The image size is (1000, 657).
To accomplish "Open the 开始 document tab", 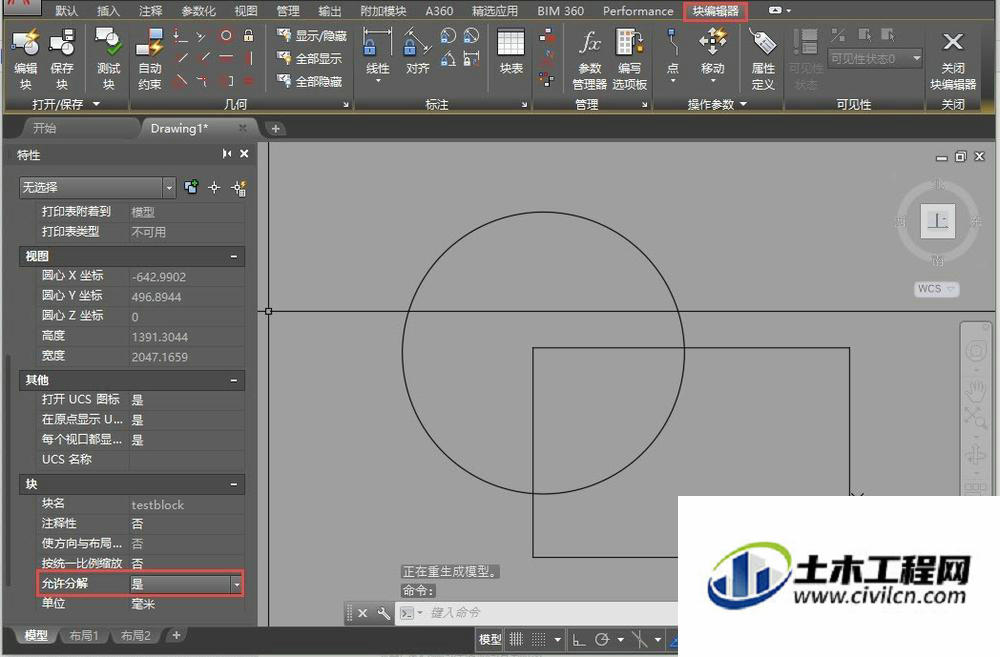I will click(45, 128).
